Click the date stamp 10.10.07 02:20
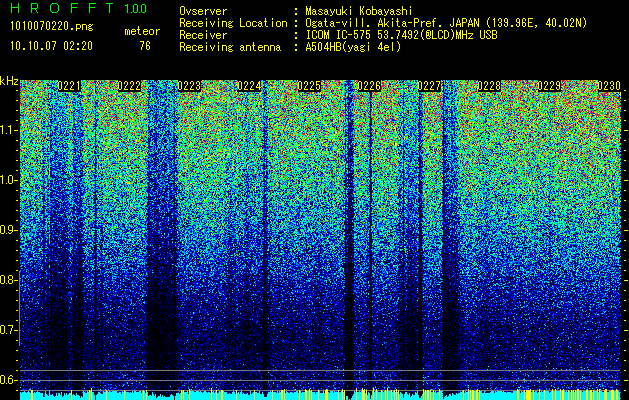This screenshot has width=629, height=400. pyautogui.click(x=51, y=46)
